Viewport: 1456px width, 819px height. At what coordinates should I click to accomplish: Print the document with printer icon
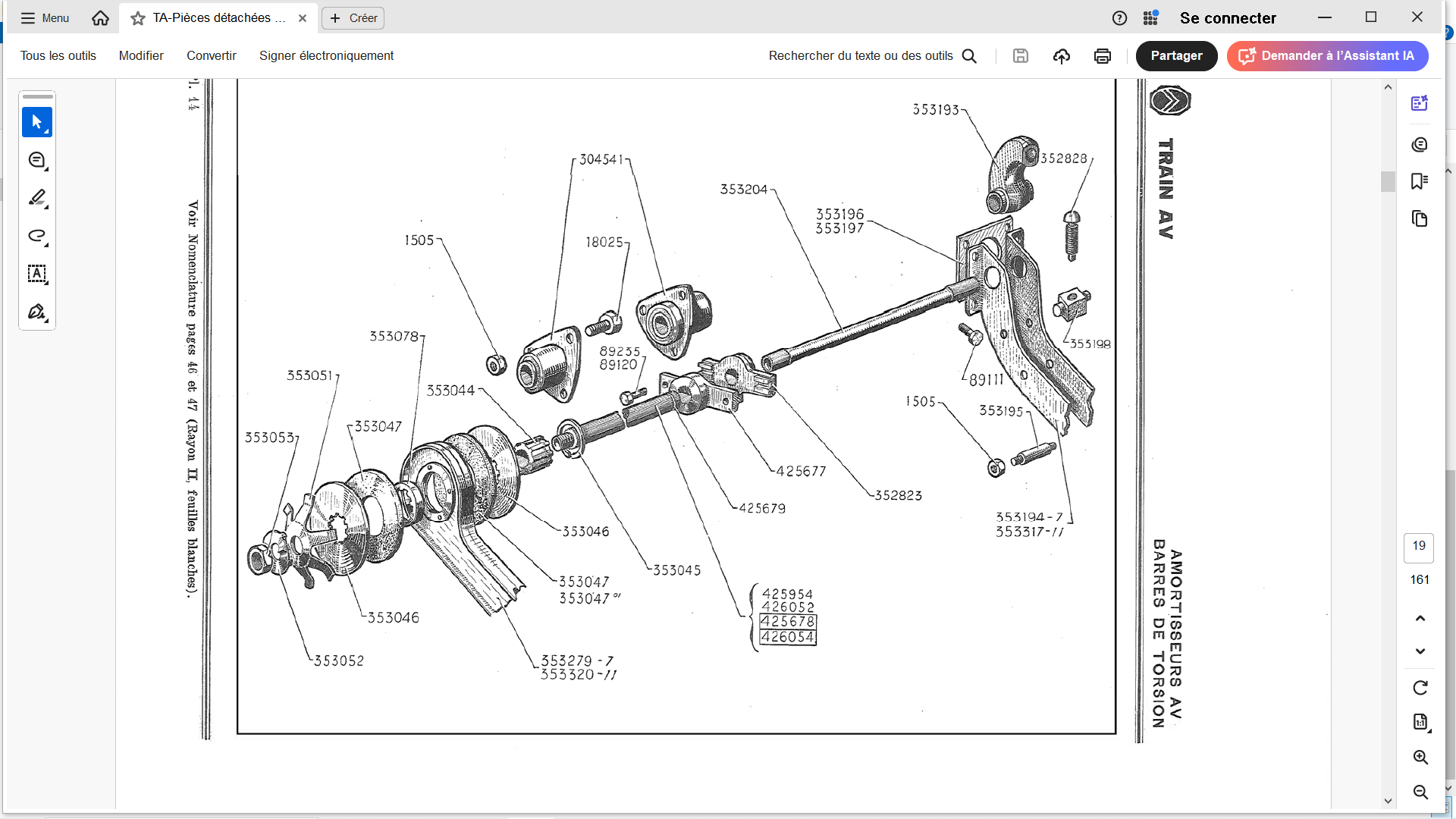point(1102,56)
